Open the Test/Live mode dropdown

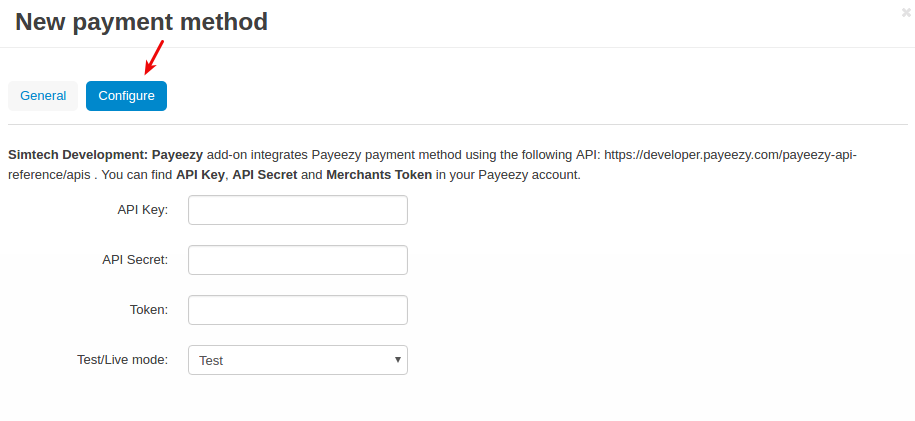(x=298, y=360)
